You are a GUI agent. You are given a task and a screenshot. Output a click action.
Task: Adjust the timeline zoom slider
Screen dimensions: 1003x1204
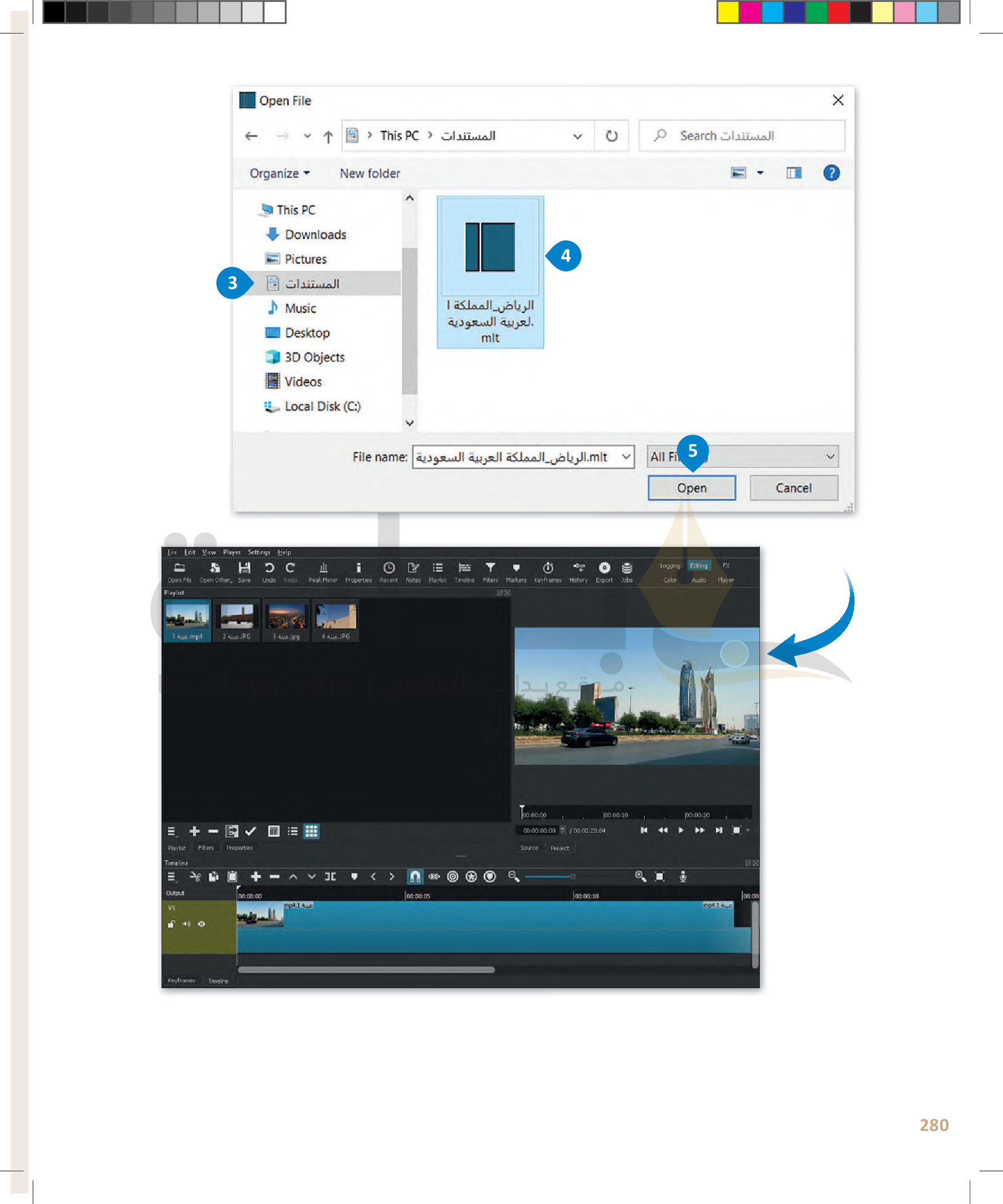click(x=572, y=877)
